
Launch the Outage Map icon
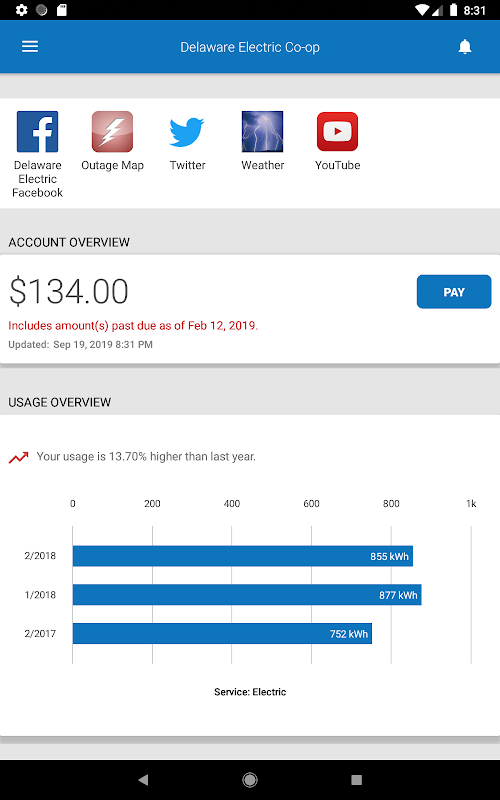(112, 132)
